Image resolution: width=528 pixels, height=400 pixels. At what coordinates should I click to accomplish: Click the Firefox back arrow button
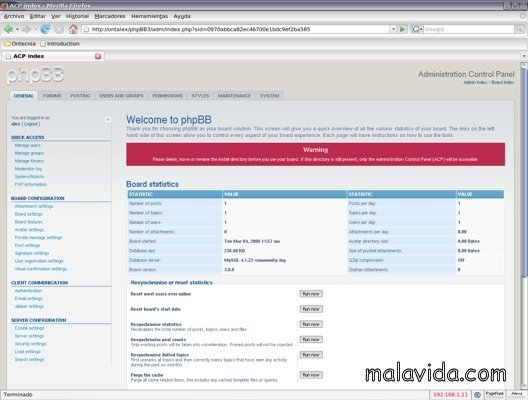pos(8,29)
